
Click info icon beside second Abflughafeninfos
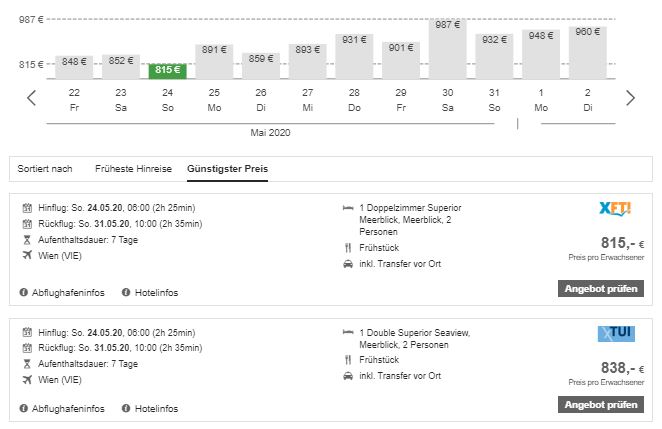point(24,408)
